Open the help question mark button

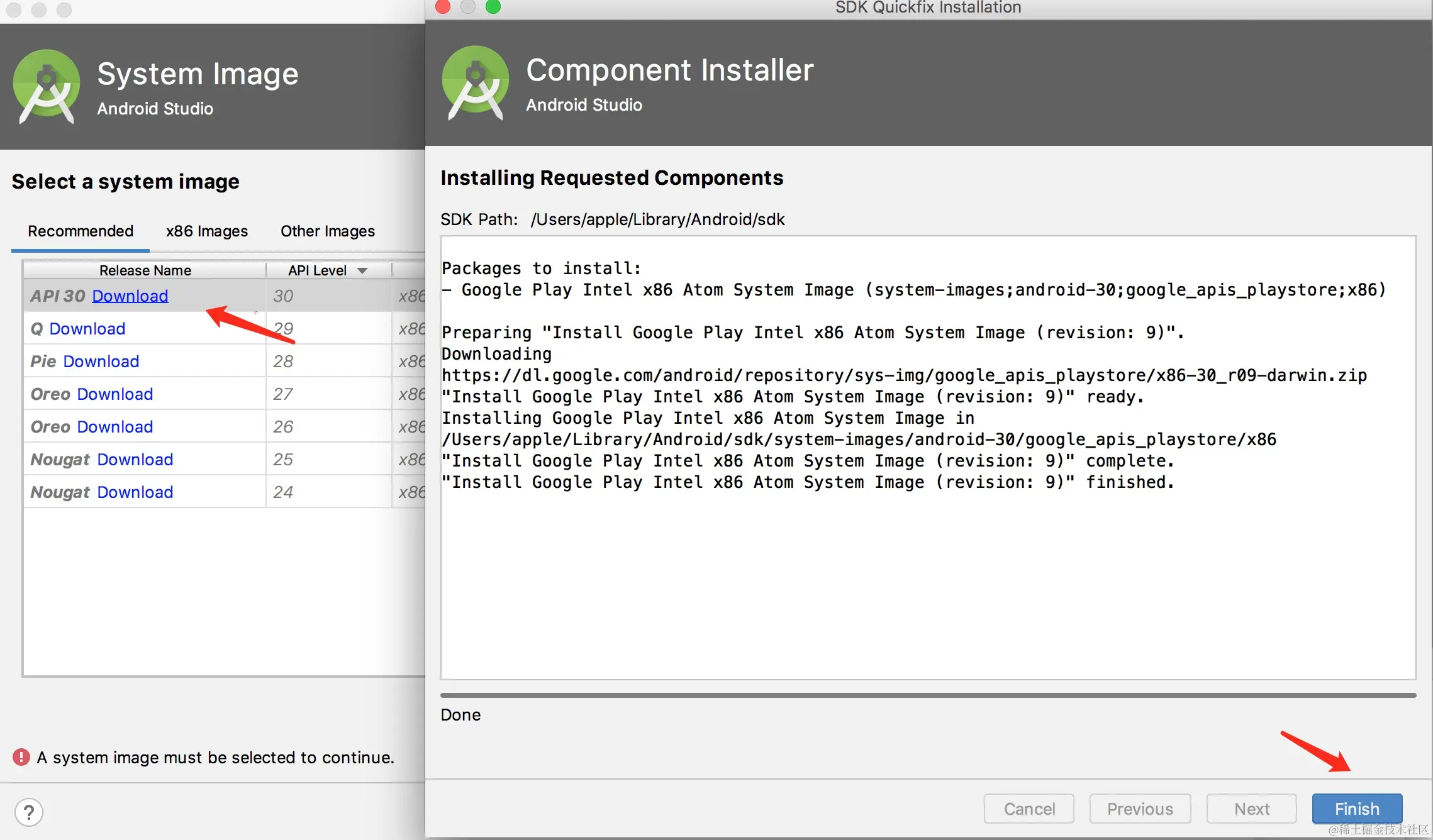tap(29, 812)
